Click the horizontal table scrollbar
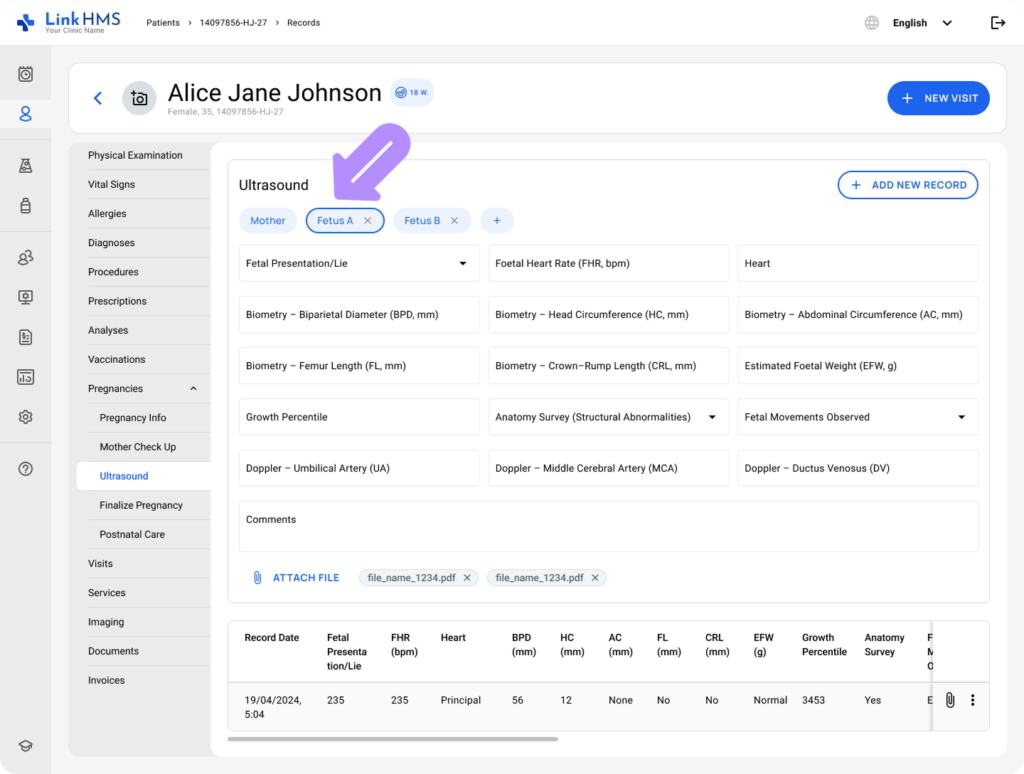This screenshot has height=774, width=1024. (392, 739)
